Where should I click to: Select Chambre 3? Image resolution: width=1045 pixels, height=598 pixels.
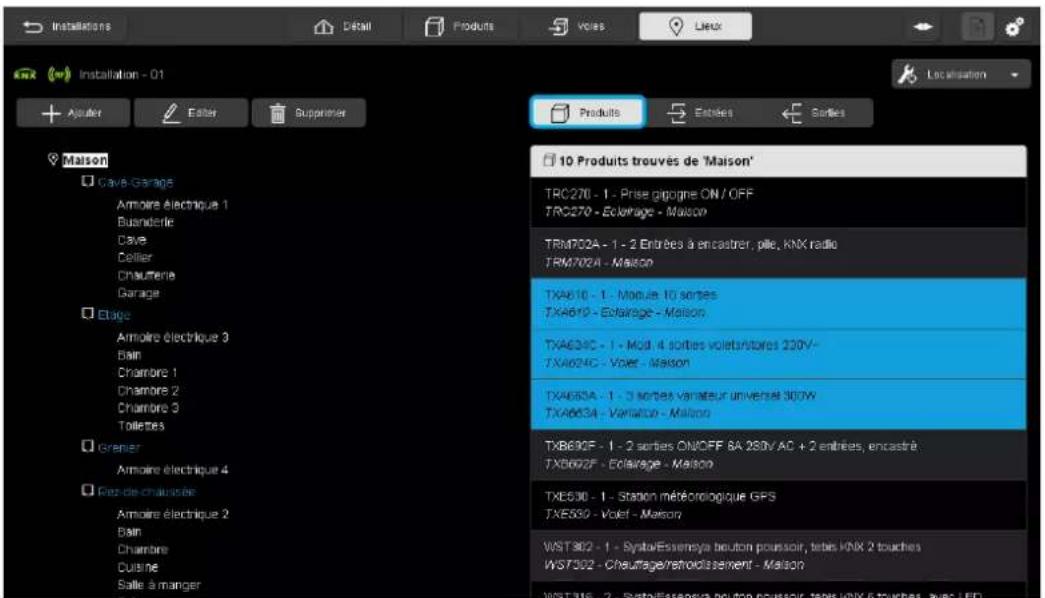coord(147,408)
